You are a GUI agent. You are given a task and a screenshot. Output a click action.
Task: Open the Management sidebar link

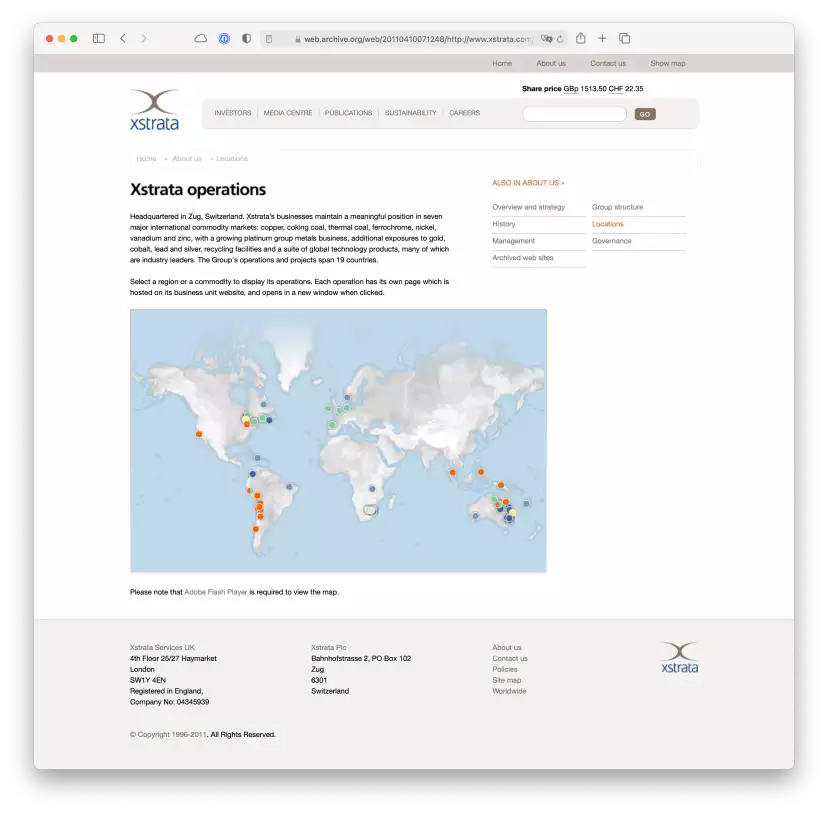point(513,241)
